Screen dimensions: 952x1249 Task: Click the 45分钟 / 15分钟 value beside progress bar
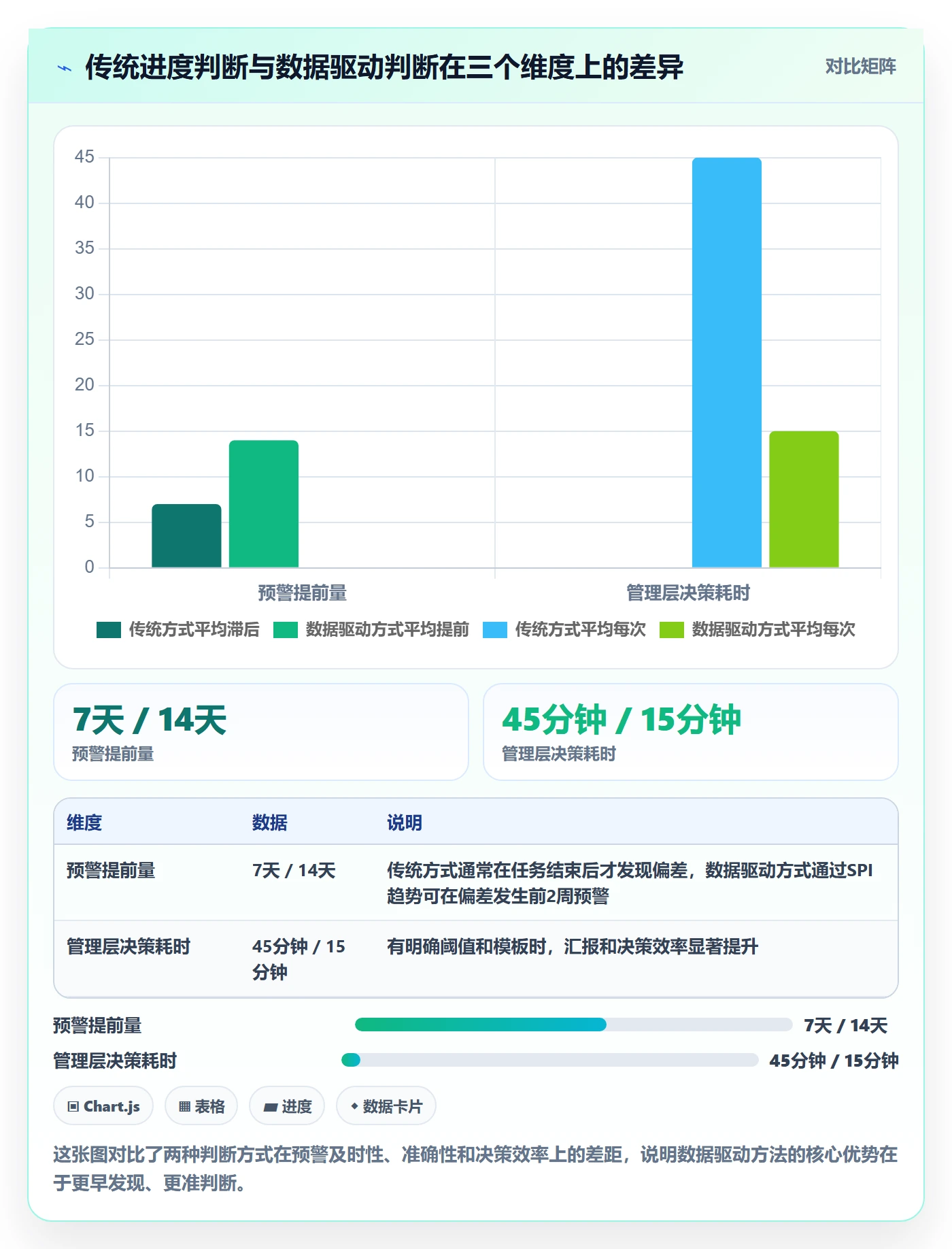click(x=834, y=1061)
